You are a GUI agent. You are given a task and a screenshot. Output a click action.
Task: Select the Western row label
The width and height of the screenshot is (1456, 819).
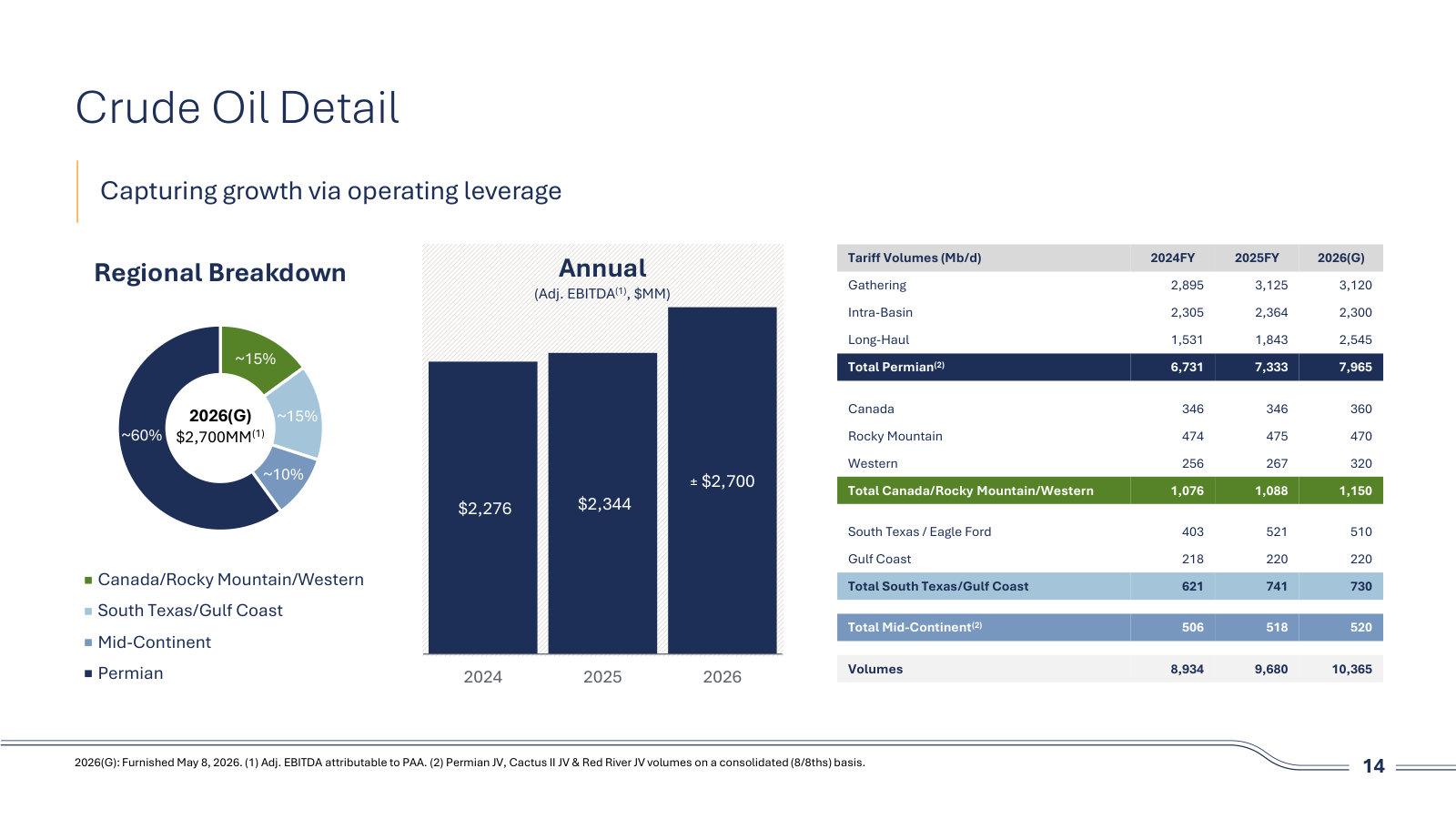873,463
